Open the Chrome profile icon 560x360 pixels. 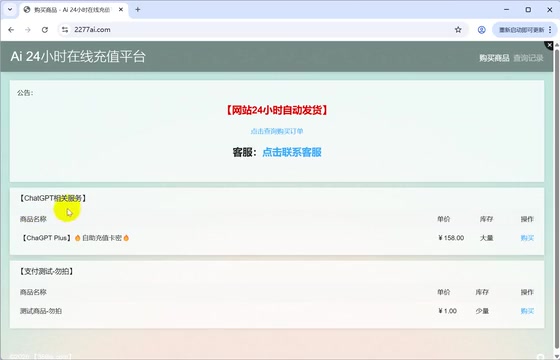481,30
